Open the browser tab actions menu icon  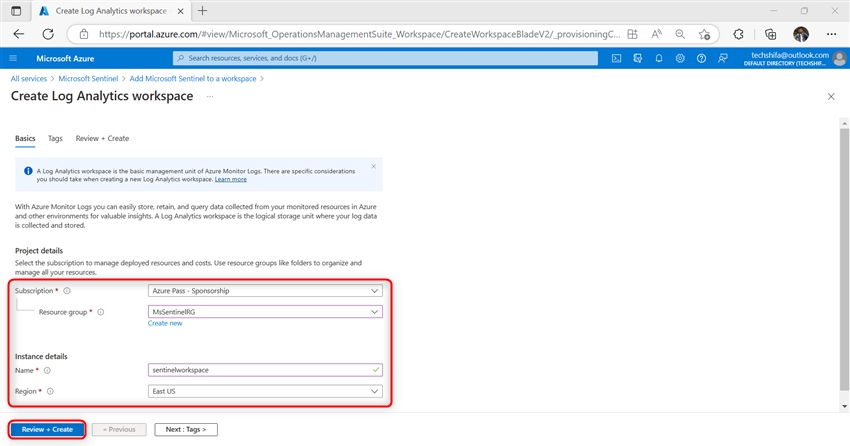(x=16, y=11)
